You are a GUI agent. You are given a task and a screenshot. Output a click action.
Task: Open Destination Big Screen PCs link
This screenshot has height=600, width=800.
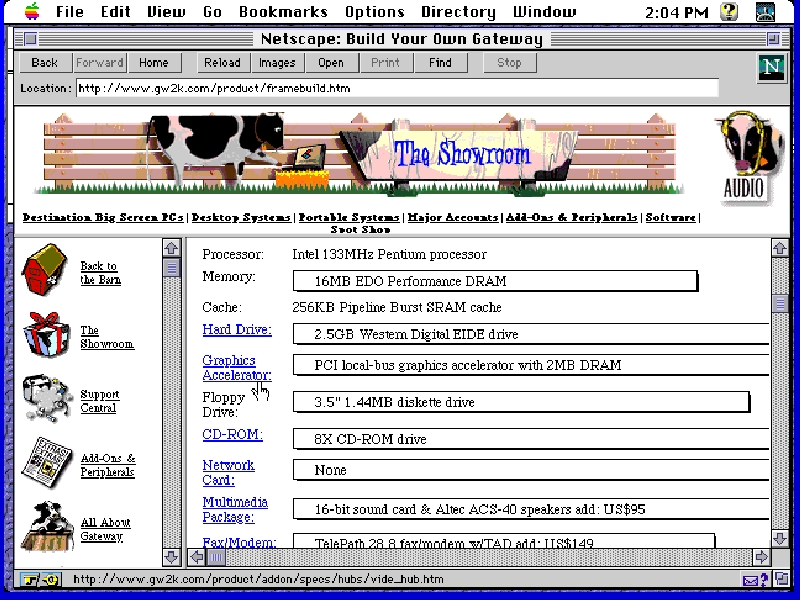(x=103, y=218)
